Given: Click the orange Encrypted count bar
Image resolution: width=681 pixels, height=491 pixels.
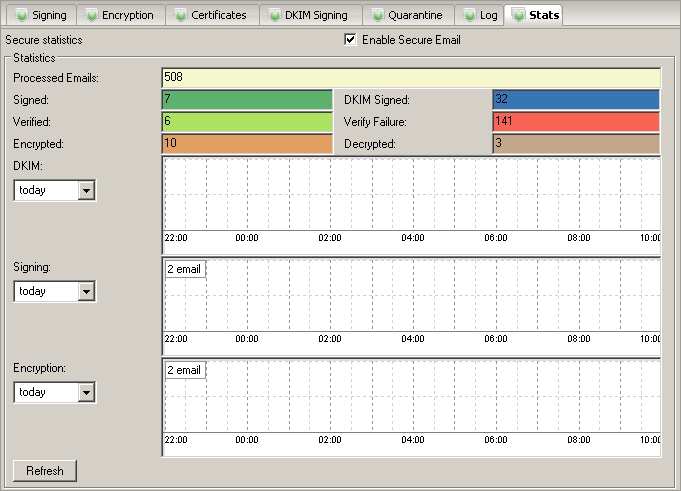Looking at the screenshot, I should coord(247,144).
